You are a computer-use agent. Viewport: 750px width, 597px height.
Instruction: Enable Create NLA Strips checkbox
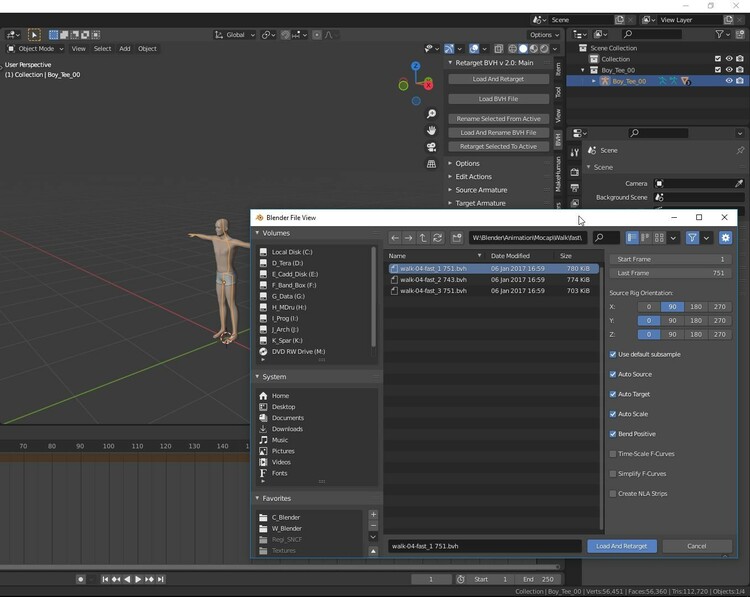coord(613,493)
